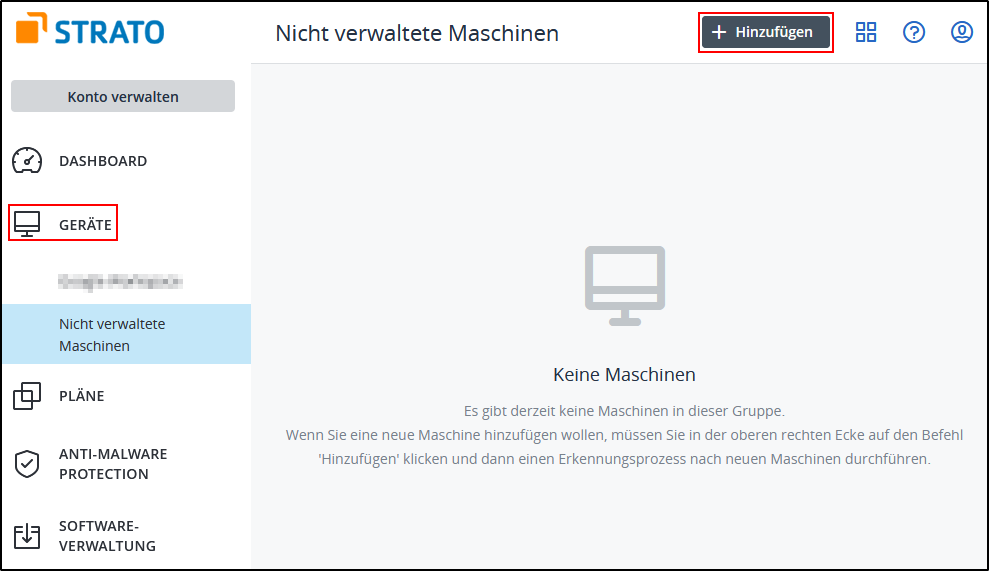Select the blurred device group entry

click(120, 282)
